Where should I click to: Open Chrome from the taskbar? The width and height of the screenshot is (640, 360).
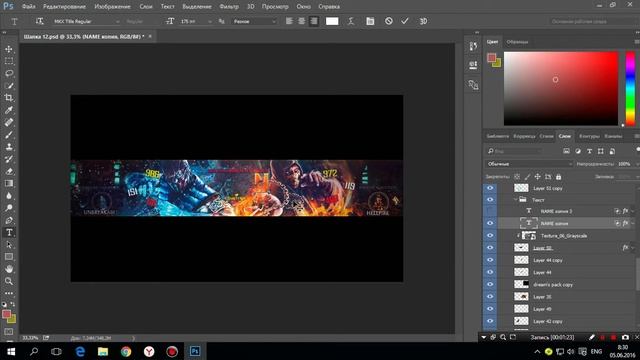click(126, 351)
